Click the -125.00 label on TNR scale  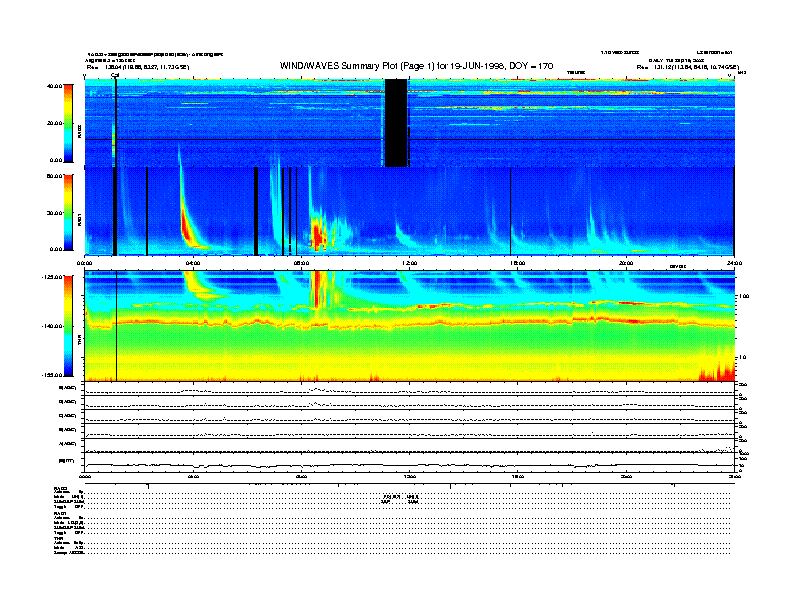click(52, 277)
